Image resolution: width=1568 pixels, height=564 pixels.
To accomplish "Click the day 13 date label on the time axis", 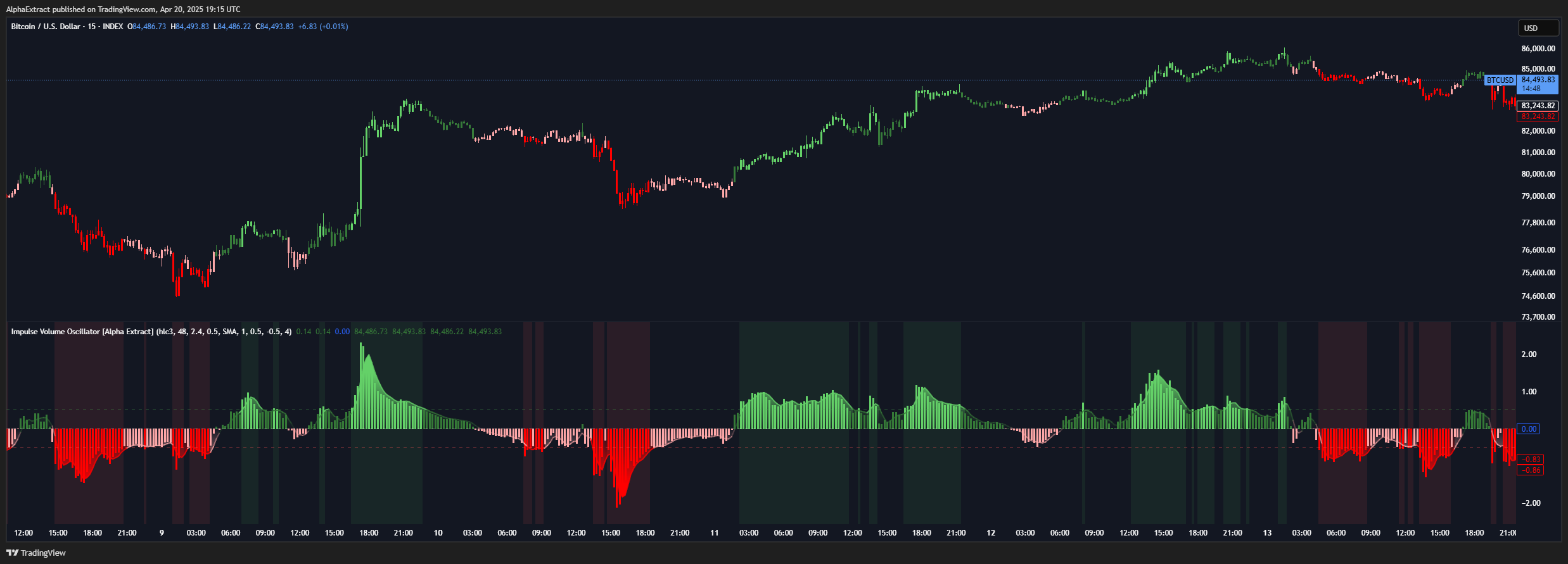I will click(x=1267, y=533).
